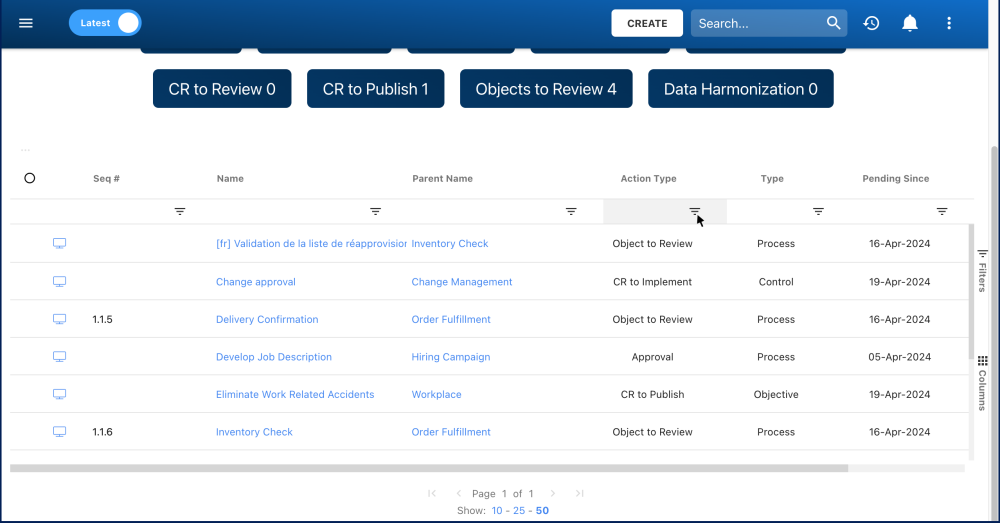This screenshot has width=1000, height=523.
Task: Expand the Columns side panel
Action: point(982,383)
